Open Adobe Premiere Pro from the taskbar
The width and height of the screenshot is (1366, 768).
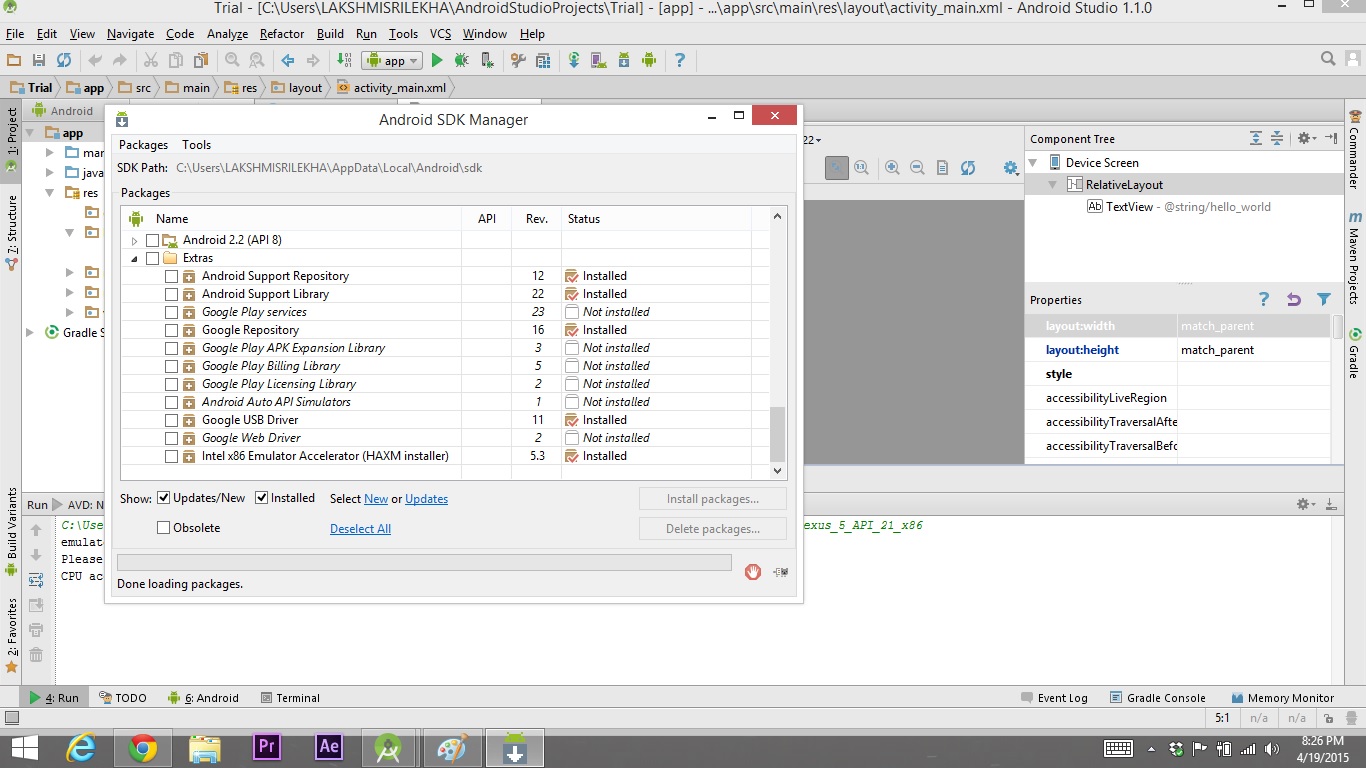click(x=266, y=748)
